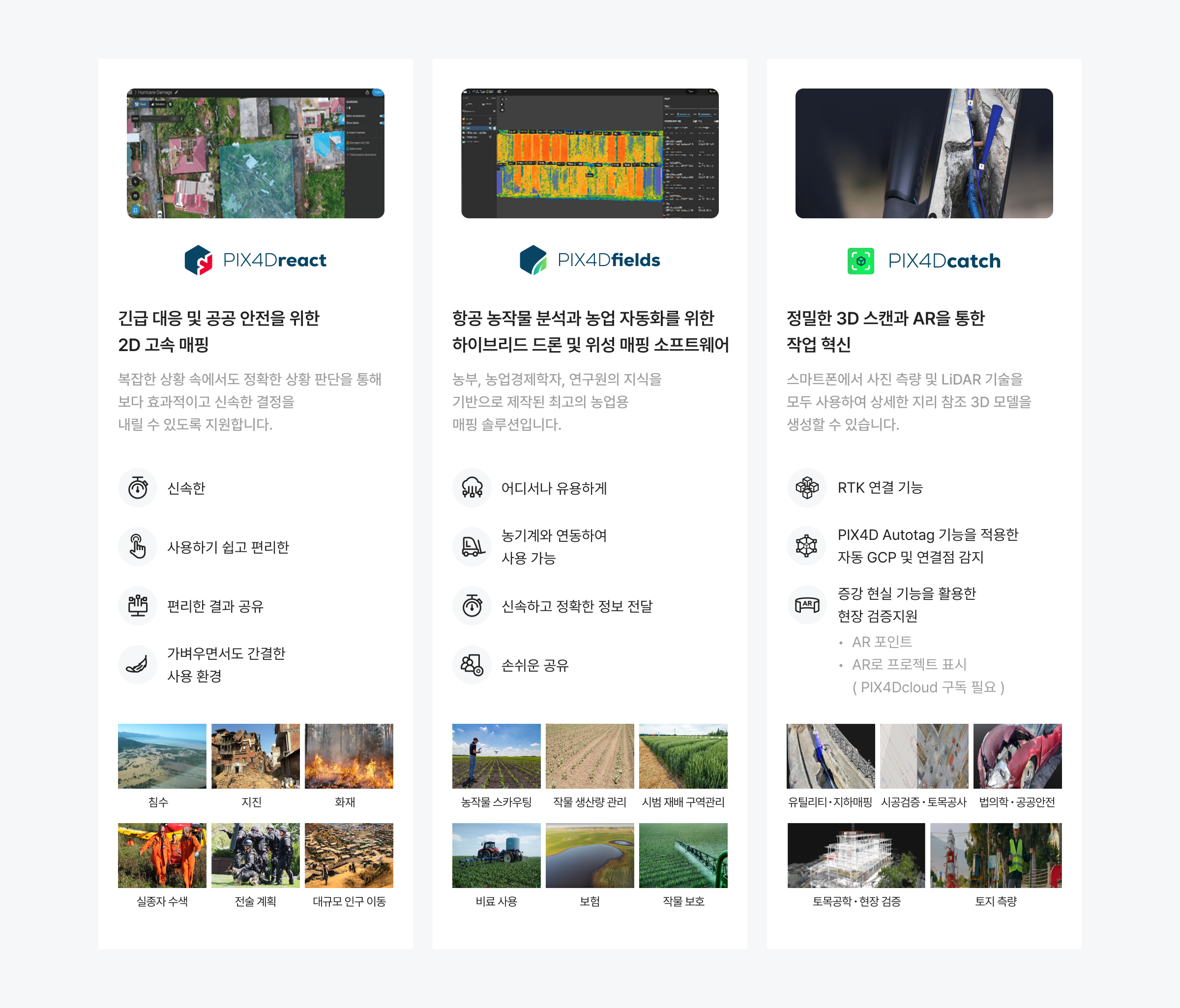Viewport: 1180px width, 1008px height.
Task: Click the cloud icon next to 어디서나 유용하게
Action: (x=472, y=488)
